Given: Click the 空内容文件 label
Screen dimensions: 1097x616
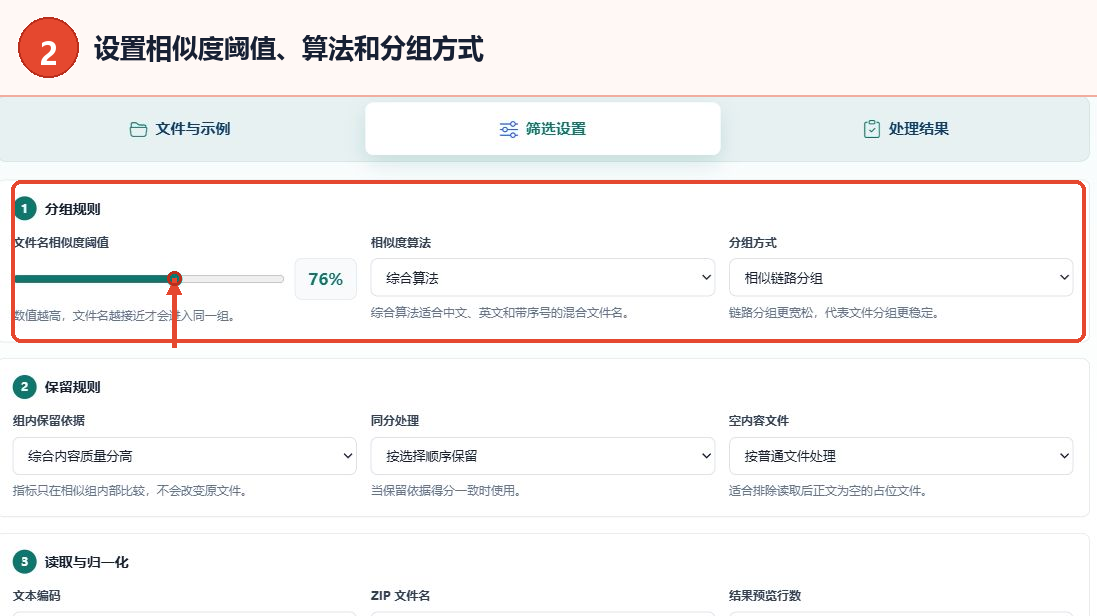Looking at the screenshot, I should [x=758, y=421].
